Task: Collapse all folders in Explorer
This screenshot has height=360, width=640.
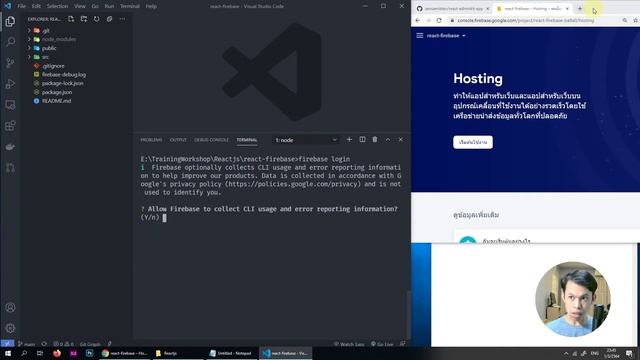Action: pyautogui.click(x=109, y=19)
